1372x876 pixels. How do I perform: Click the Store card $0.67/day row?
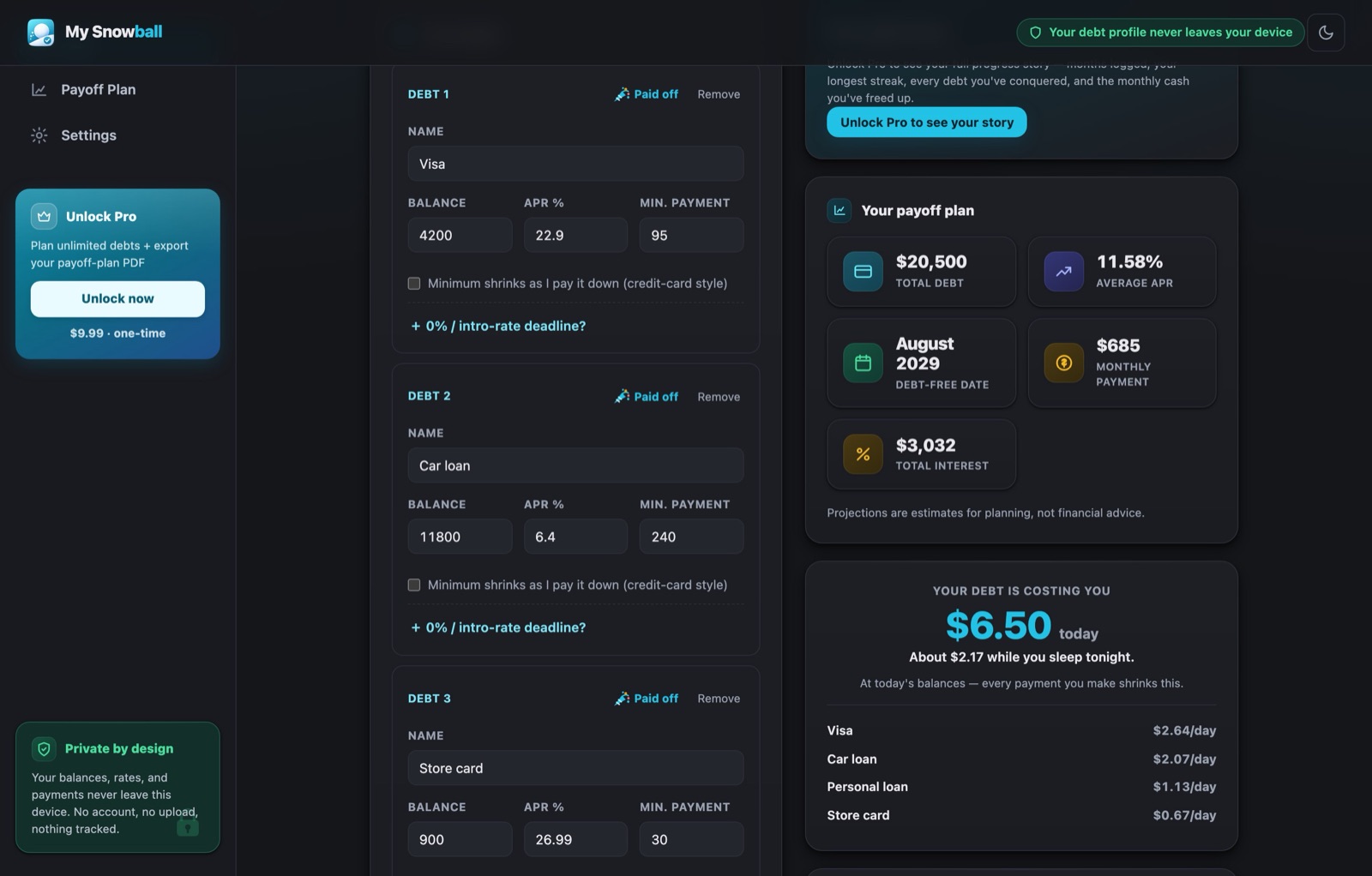point(1021,815)
